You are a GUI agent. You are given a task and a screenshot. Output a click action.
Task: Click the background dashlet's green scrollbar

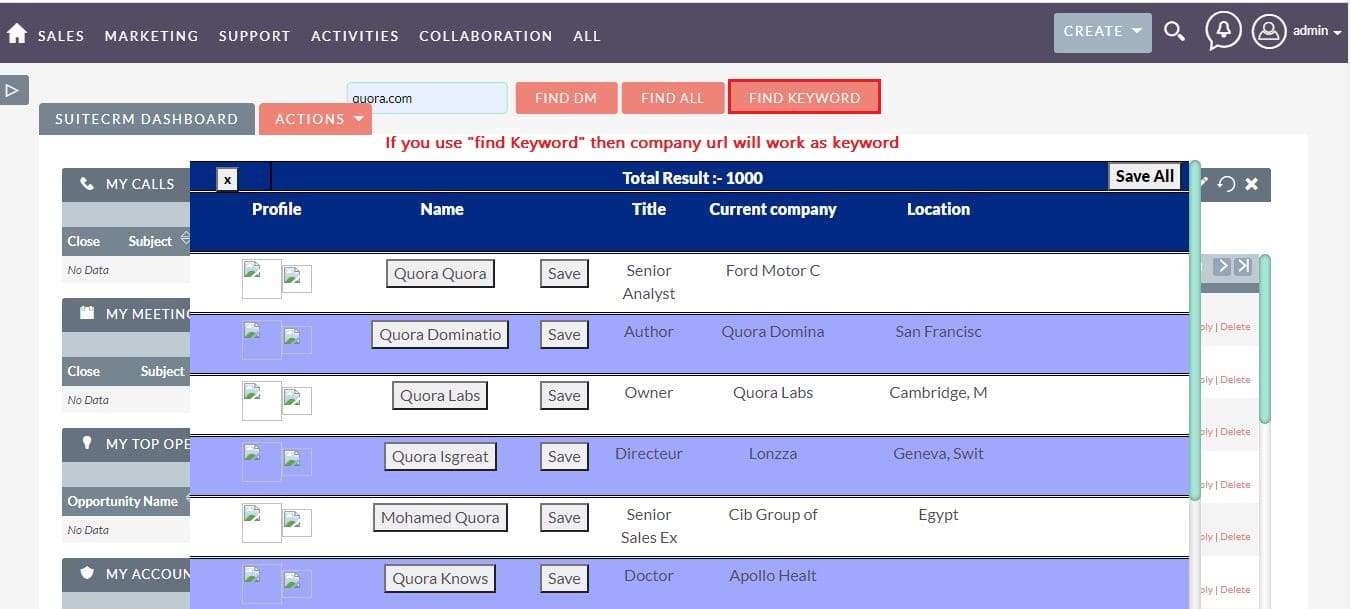(x=1265, y=338)
